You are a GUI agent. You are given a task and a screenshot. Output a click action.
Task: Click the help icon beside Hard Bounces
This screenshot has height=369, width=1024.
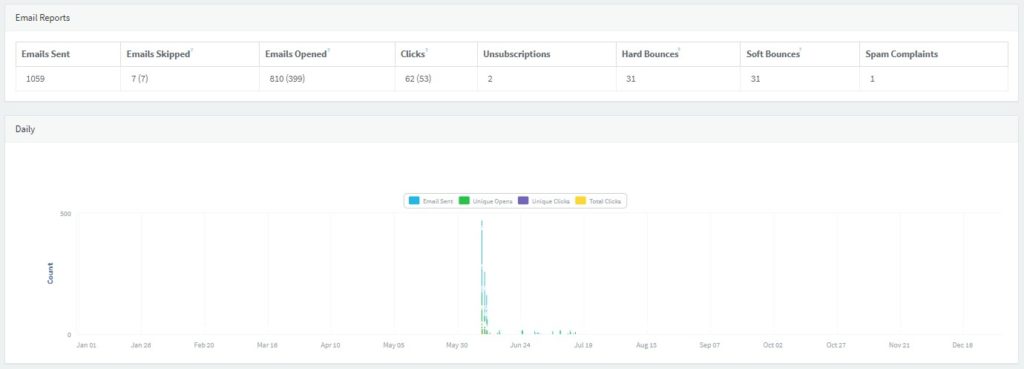click(680, 50)
